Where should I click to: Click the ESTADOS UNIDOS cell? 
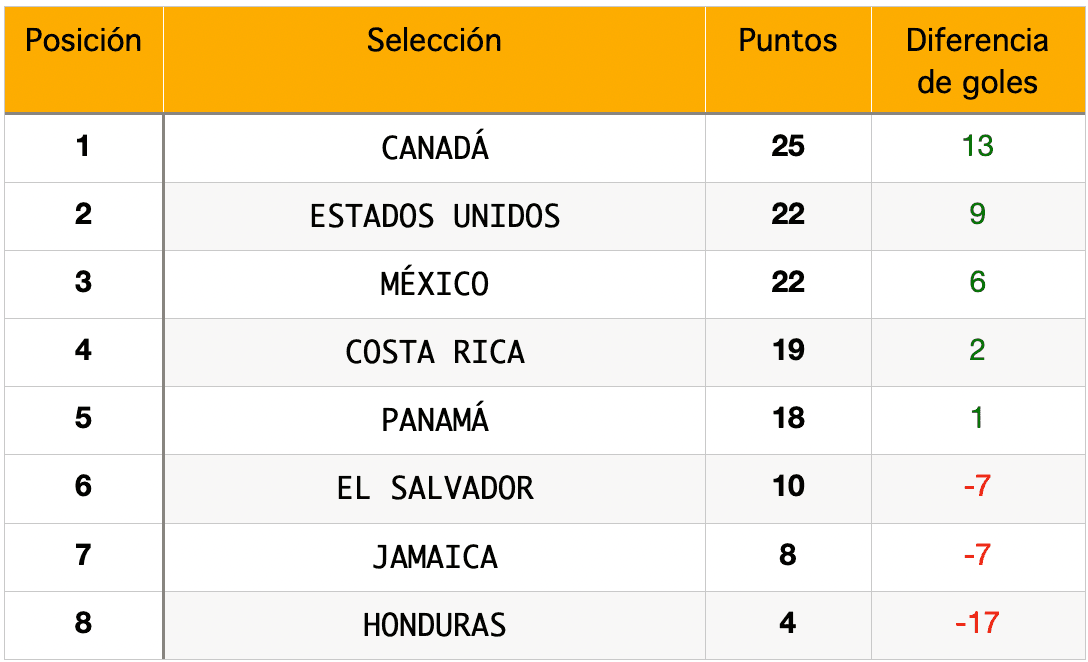[435, 216]
